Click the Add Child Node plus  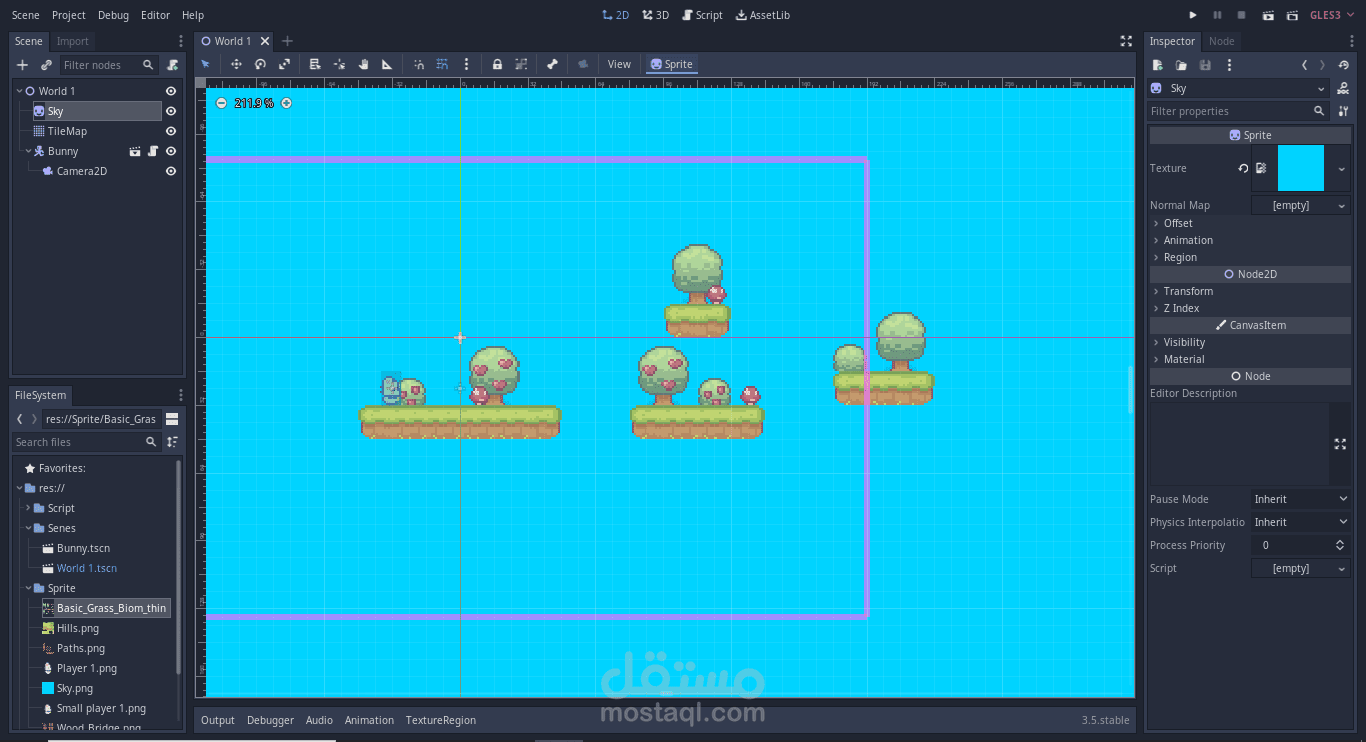coord(22,65)
